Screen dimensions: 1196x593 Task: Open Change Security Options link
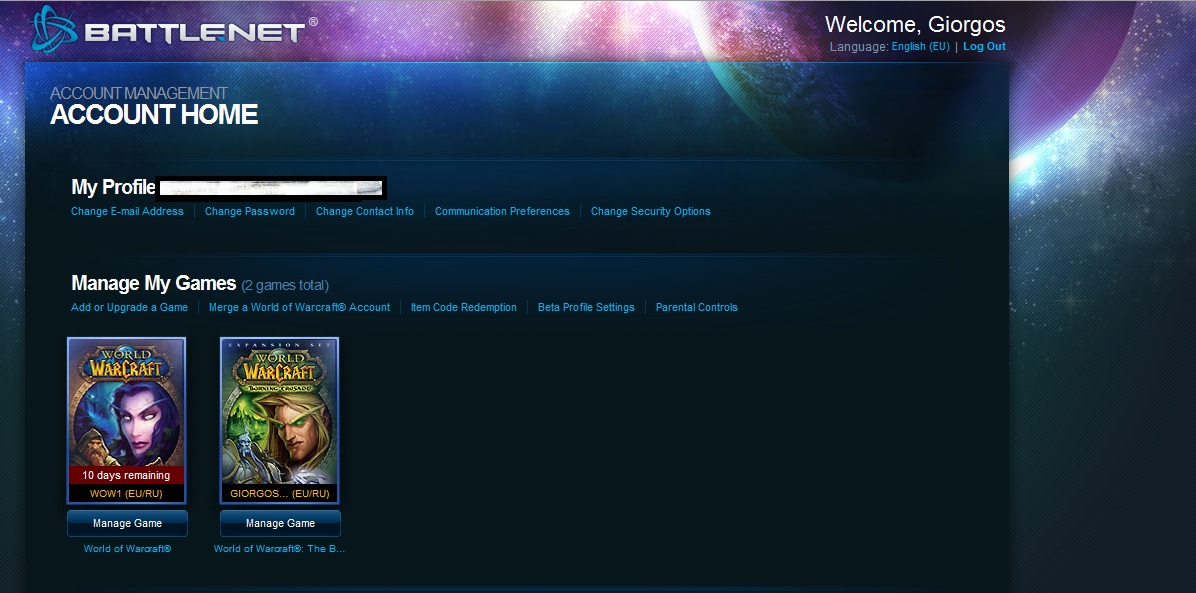pos(651,211)
